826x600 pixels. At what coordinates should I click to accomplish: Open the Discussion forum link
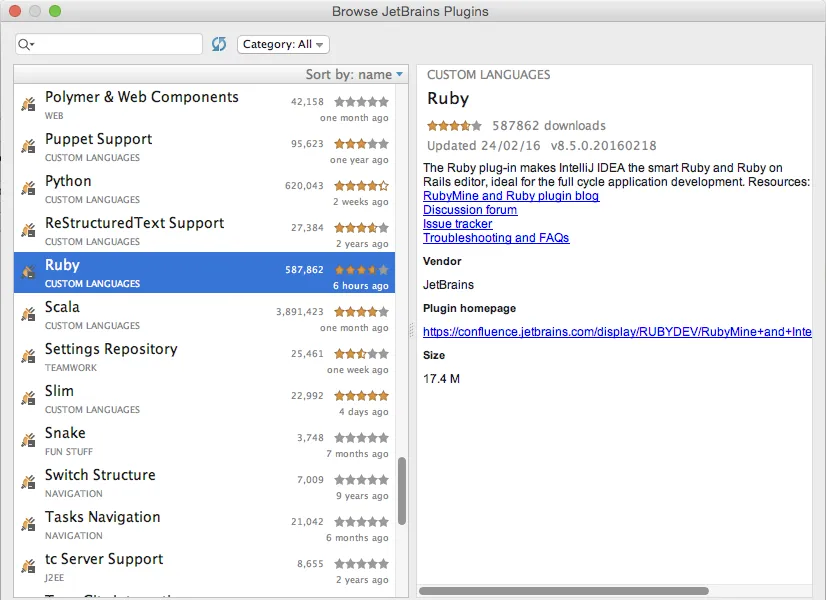[x=470, y=210]
